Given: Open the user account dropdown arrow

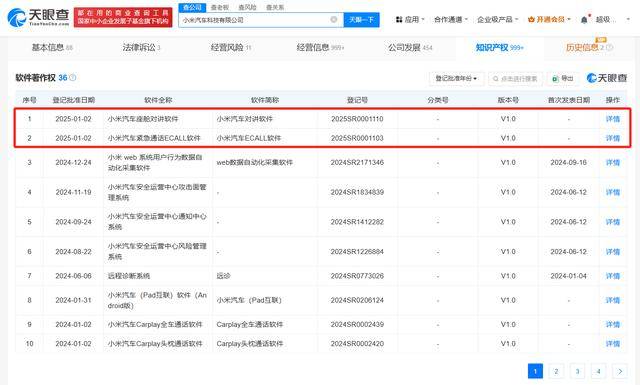Looking at the screenshot, I should [628, 20].
